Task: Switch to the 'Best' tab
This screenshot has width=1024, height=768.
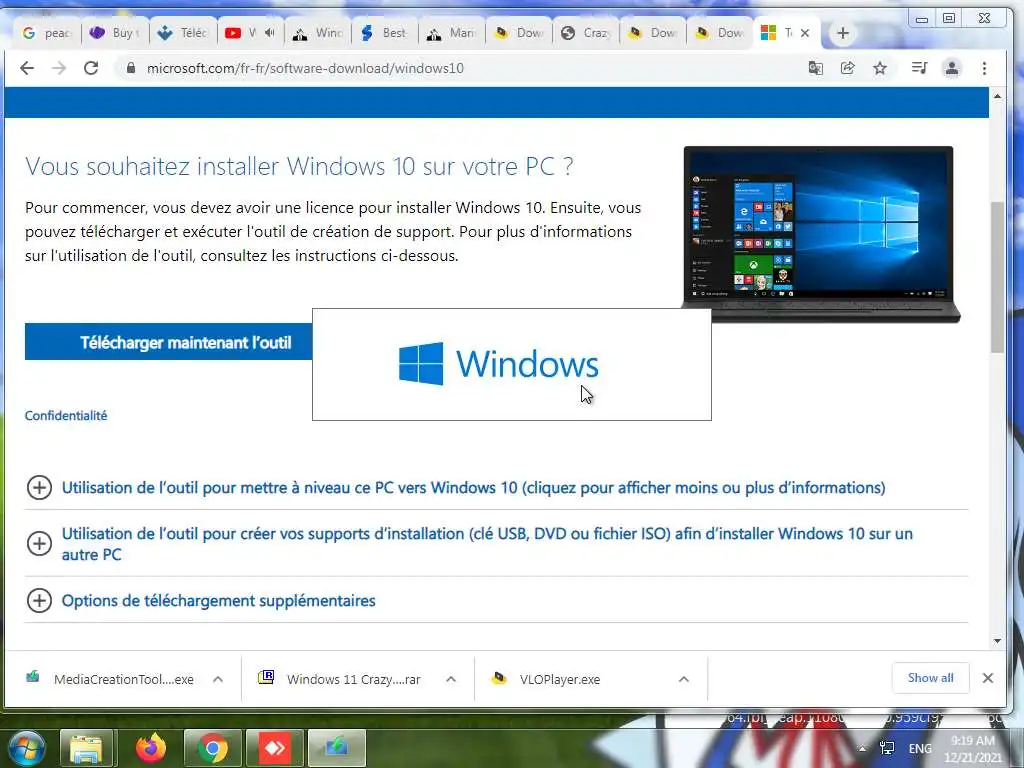Action: pyautogui.click(x=385, y=33)
